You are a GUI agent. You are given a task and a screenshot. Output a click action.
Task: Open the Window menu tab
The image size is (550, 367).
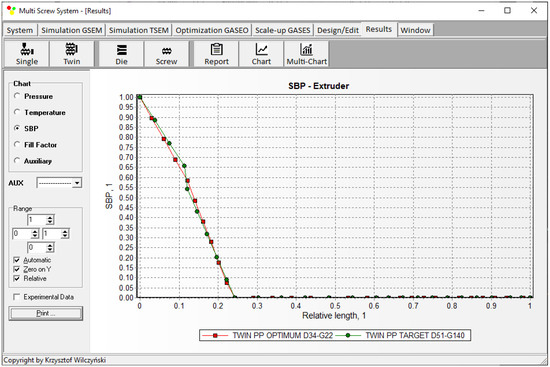[415, 30]
